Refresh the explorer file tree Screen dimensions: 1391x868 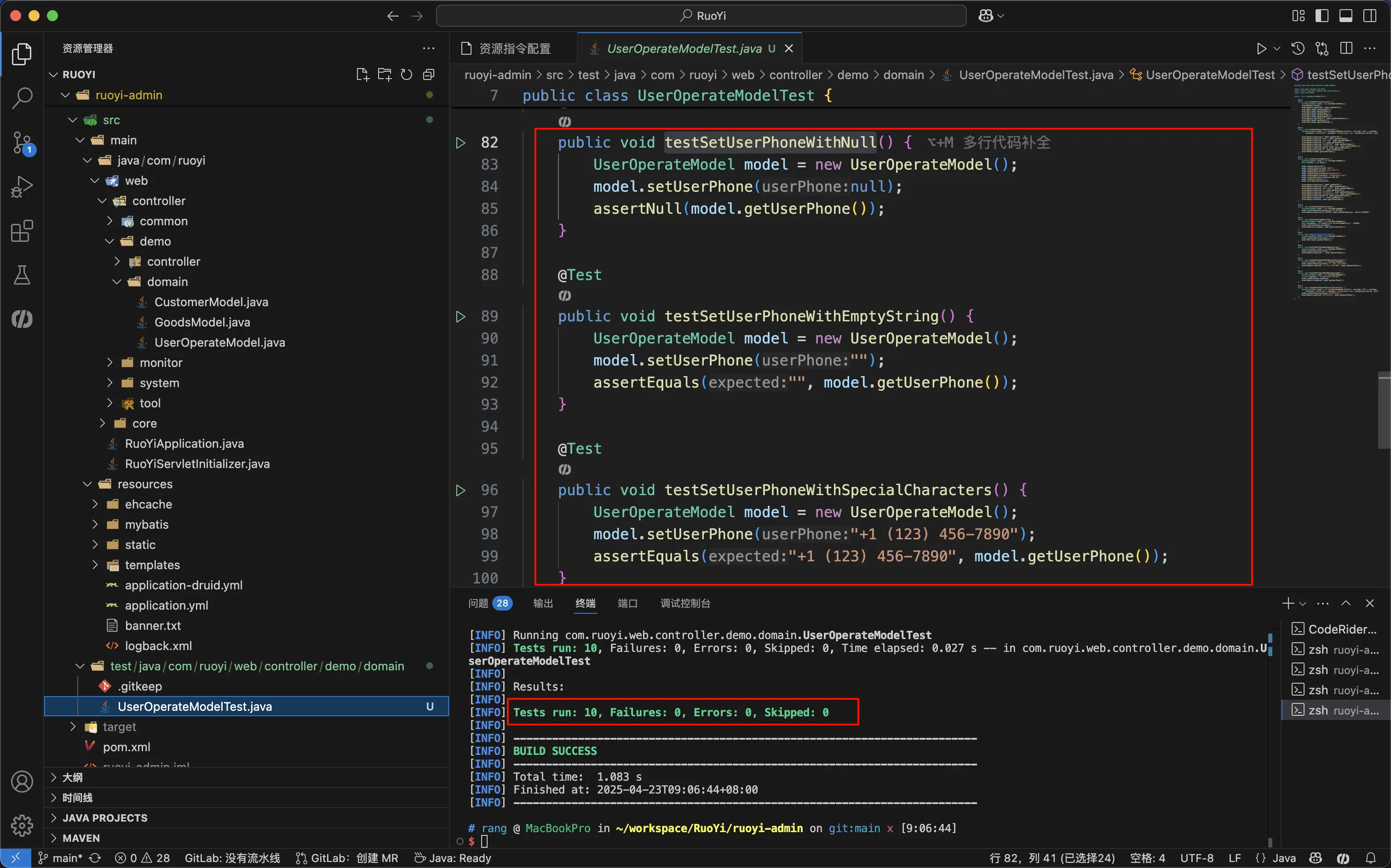point(407,74)
